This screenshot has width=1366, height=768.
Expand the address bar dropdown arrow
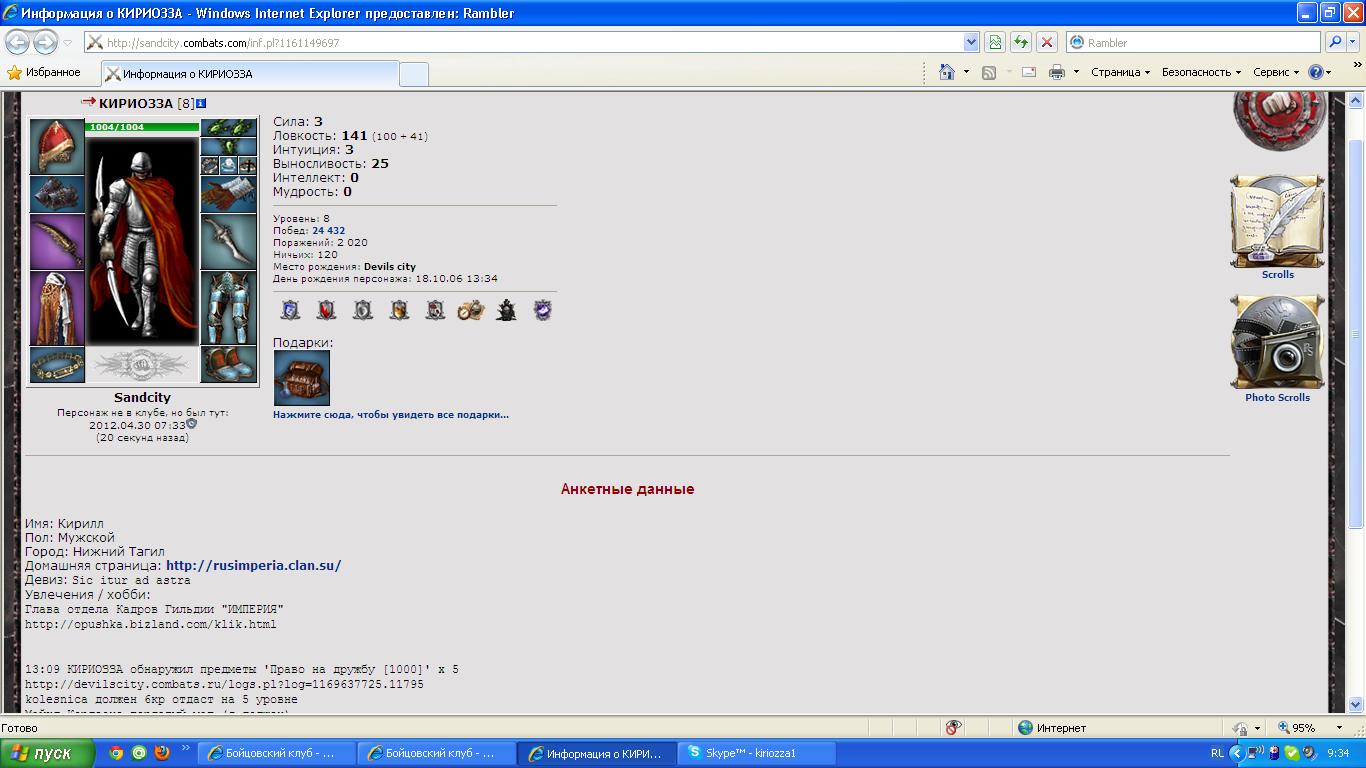tap(971, 43)
